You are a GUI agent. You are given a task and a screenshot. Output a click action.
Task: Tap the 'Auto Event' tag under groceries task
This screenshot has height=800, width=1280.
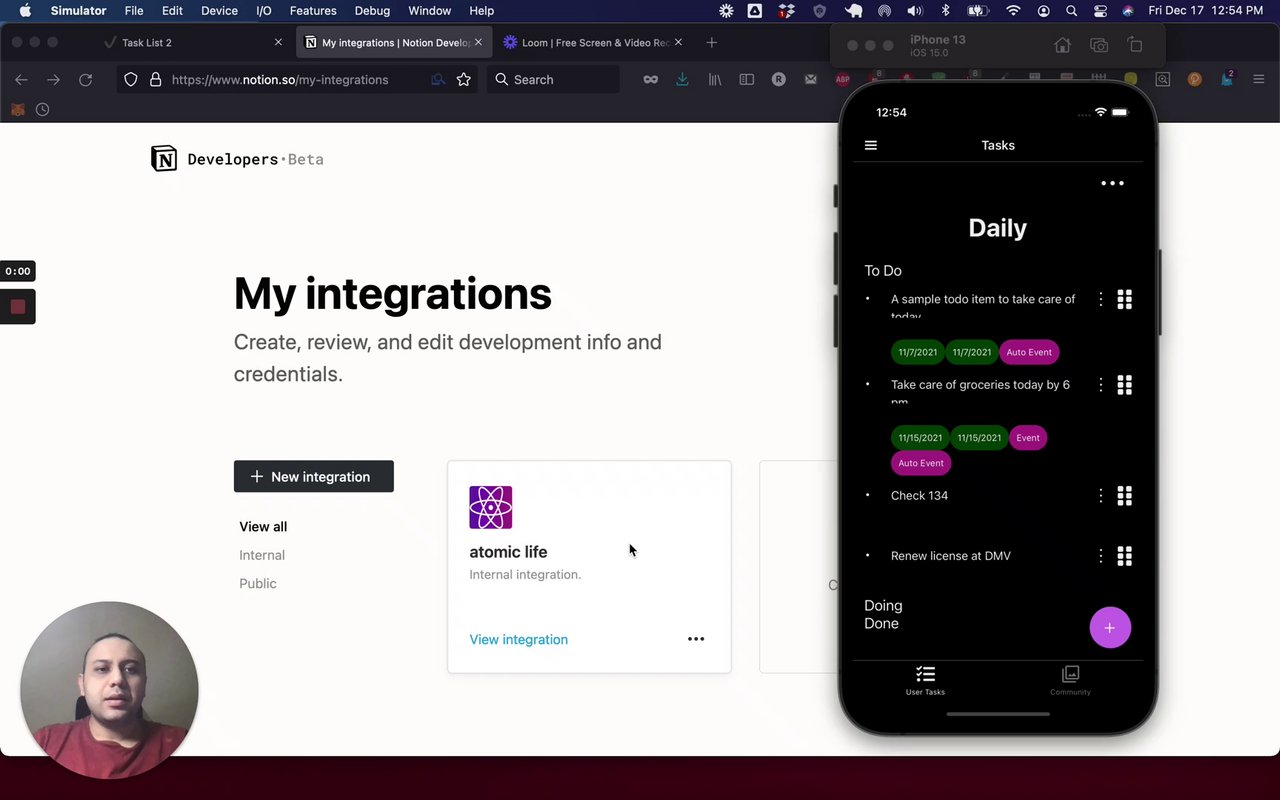pyautogui.click(x=921, y=463)
